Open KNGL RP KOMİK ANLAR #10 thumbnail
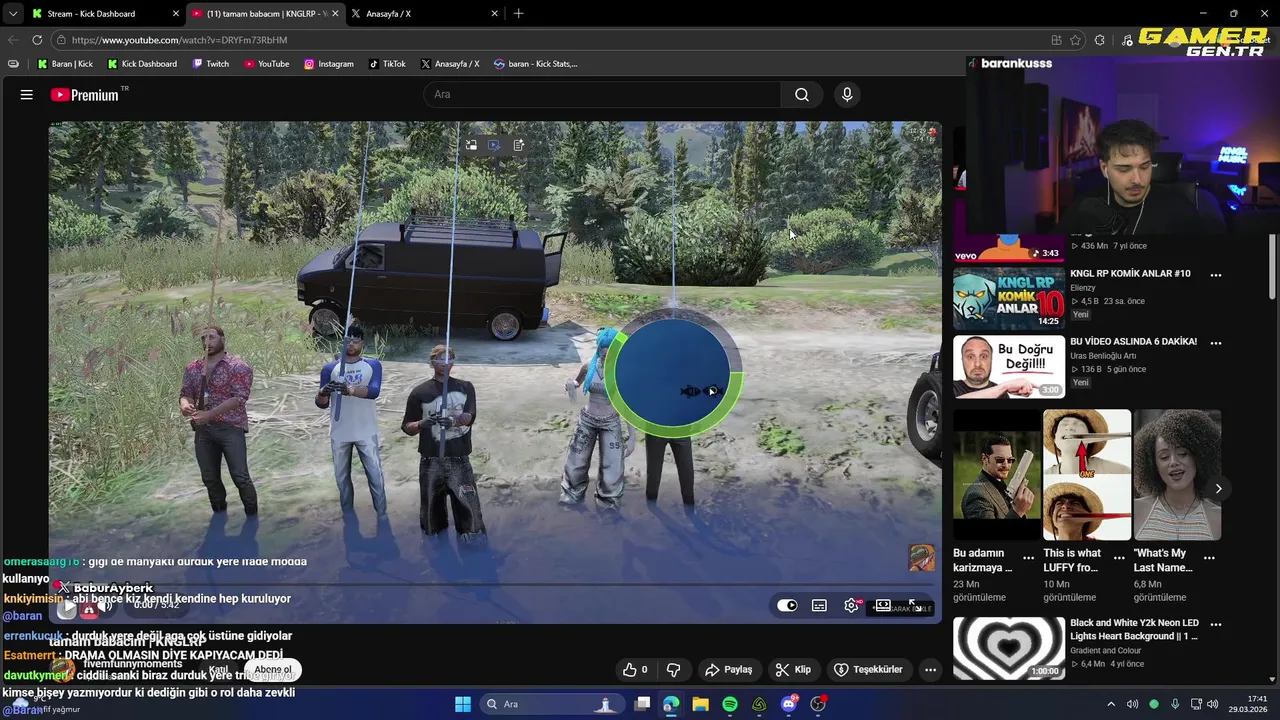The image size is (1280, 720). [x=1008, y=298]
